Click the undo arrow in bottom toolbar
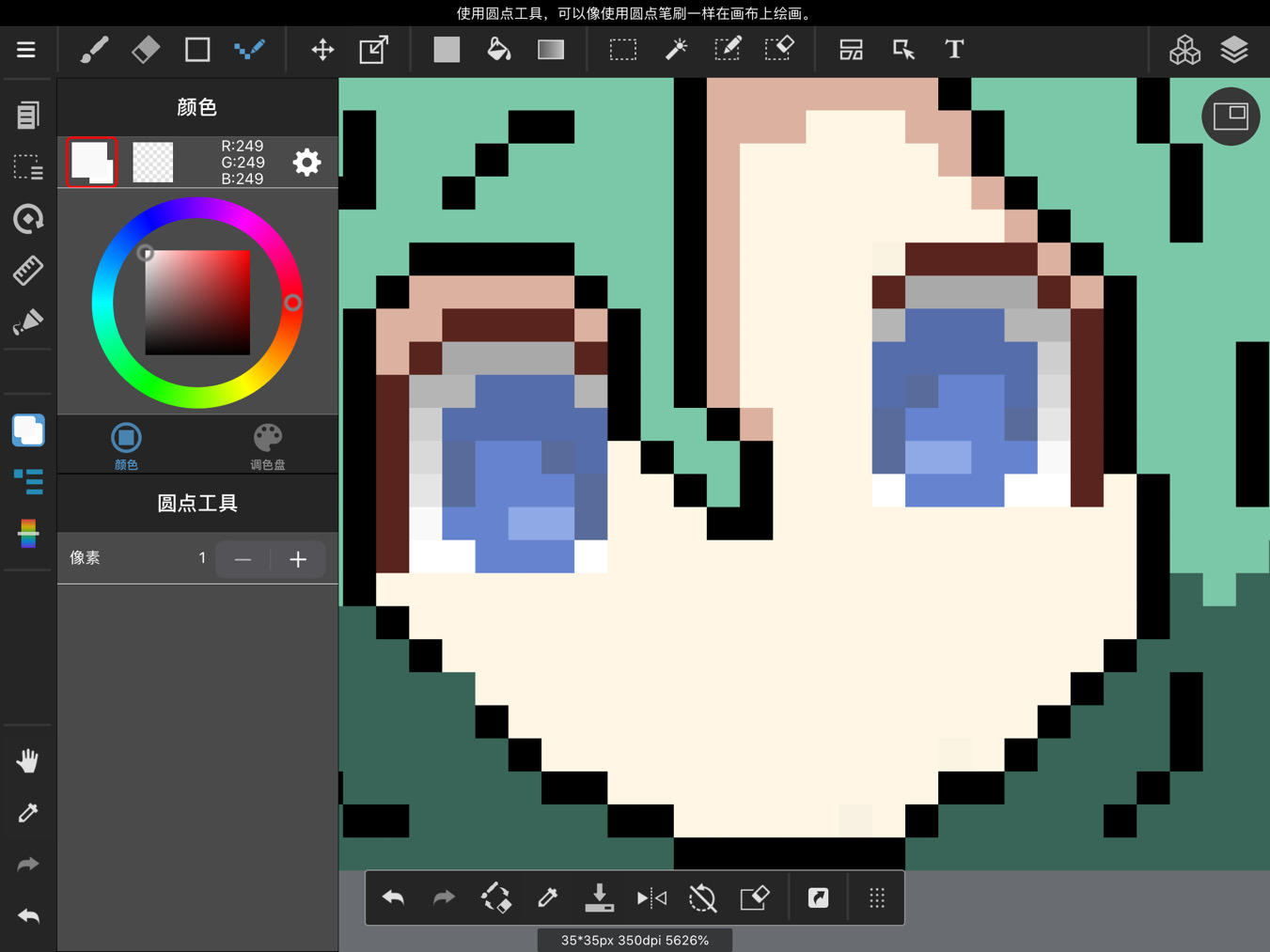 393,898
